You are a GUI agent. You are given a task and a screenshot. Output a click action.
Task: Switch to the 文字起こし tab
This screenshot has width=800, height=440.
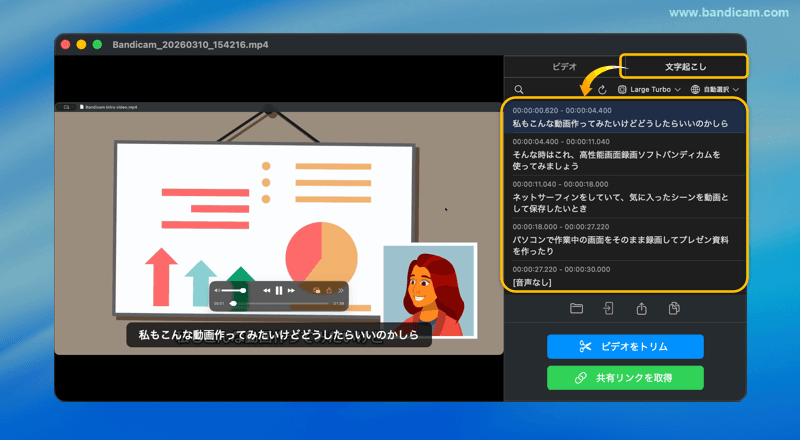click(x=685, y=67)
